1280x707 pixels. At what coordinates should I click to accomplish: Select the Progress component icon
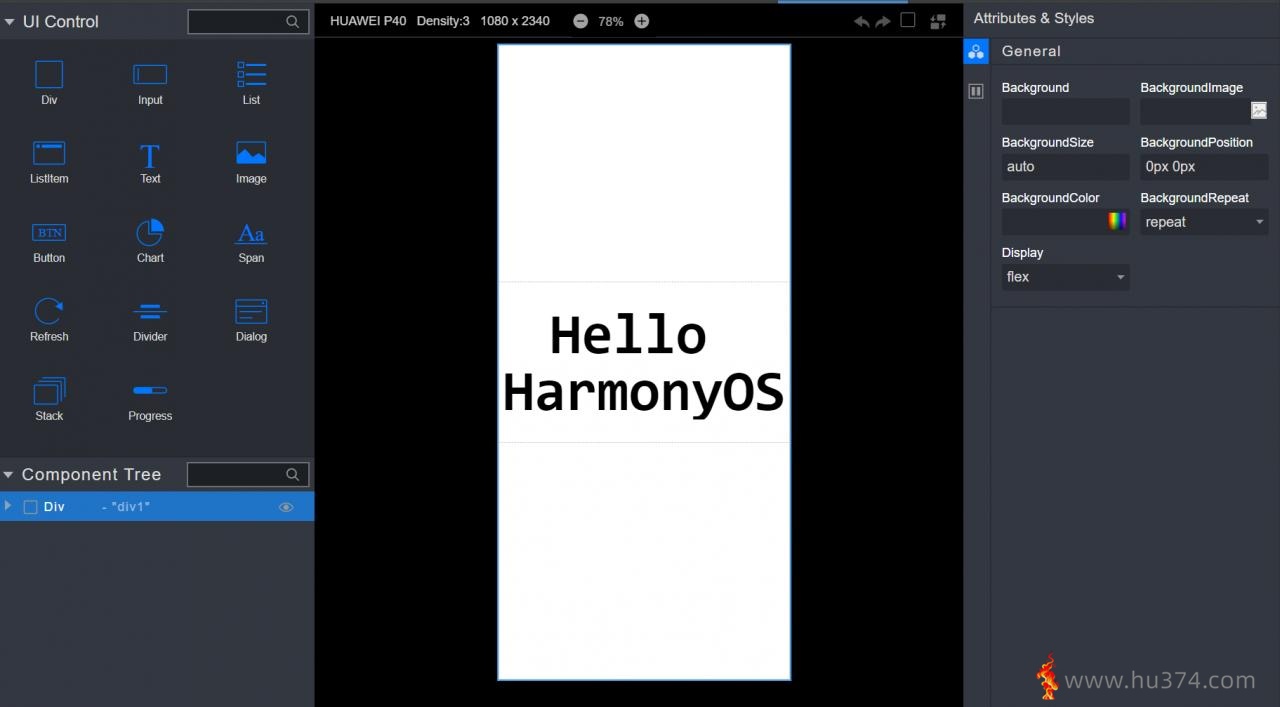click(x=150, y=390)
